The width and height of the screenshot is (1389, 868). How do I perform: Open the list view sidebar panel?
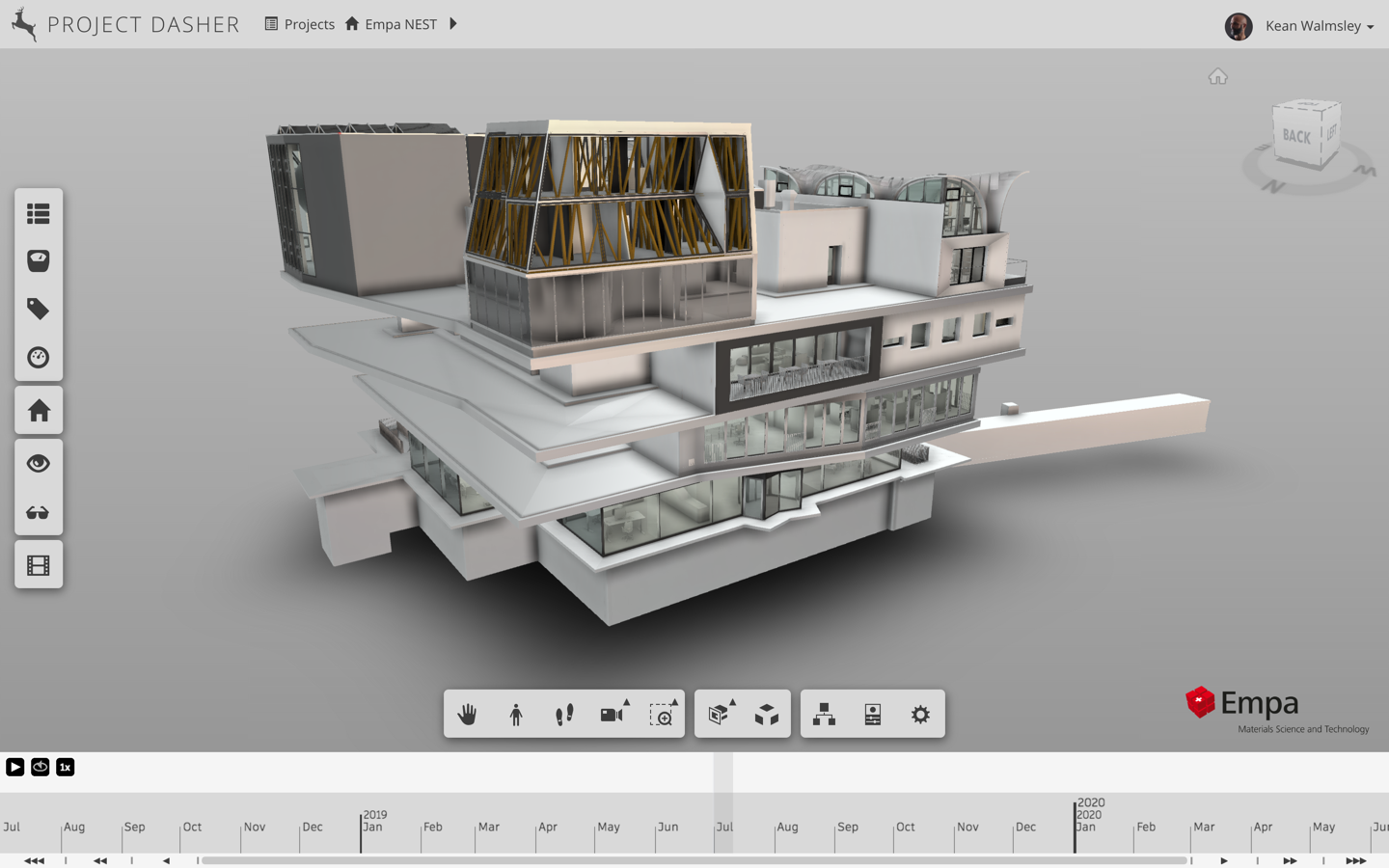click(39, 213)
